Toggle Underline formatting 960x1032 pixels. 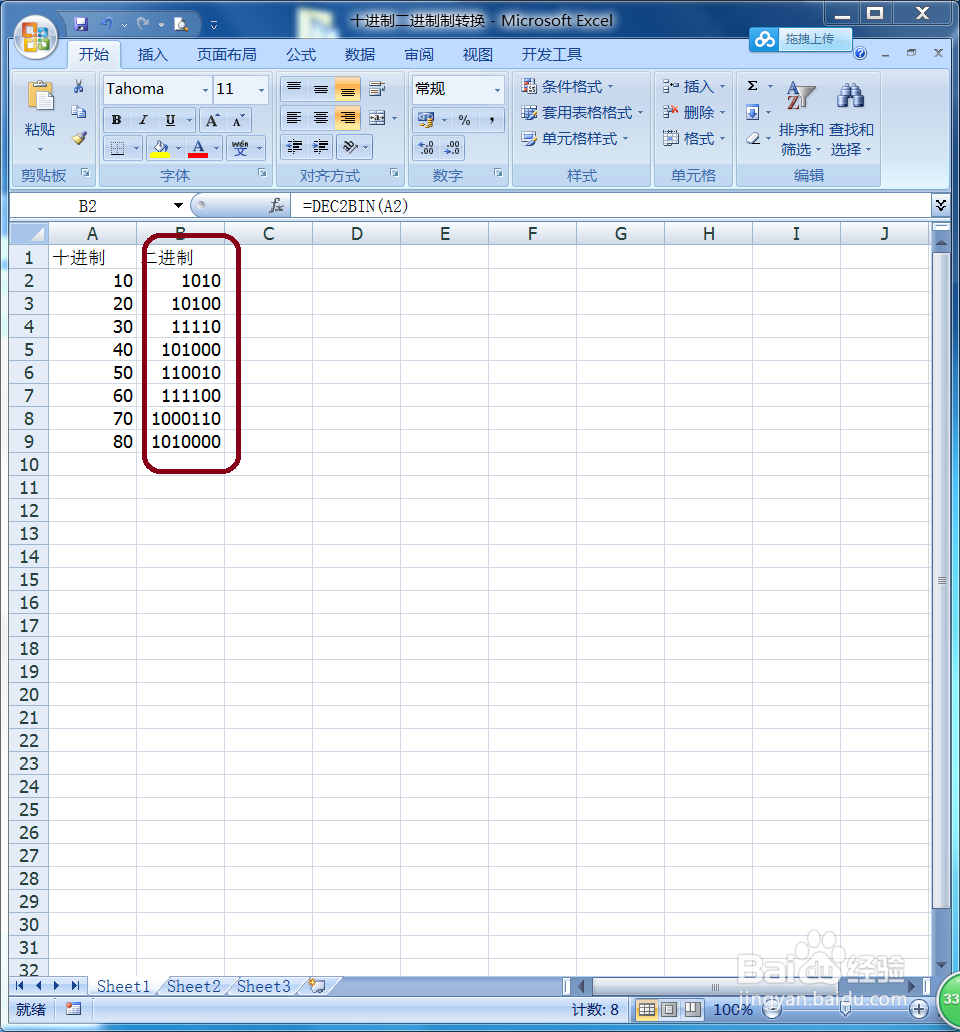click(170, 120)
